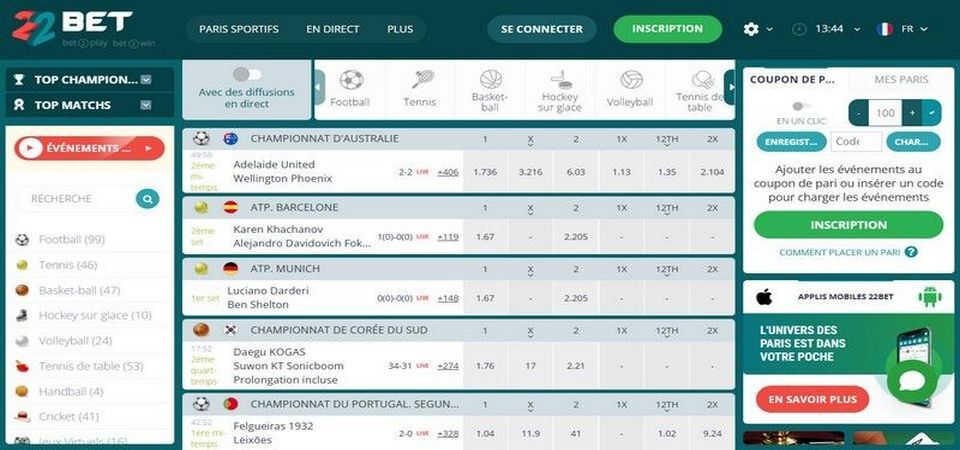
Task: Toggle Avec des diffusions en direct switch
Action: coord(247,74)
